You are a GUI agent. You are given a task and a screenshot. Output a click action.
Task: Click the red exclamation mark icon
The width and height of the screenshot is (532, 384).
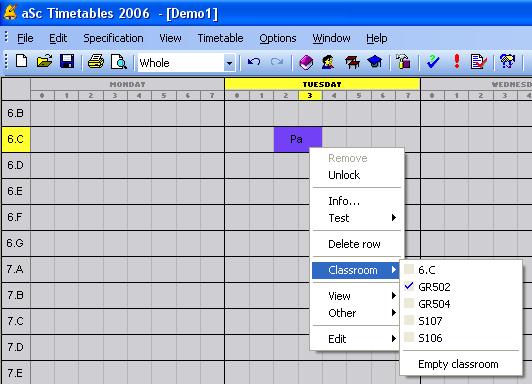(x=457, y=62)
